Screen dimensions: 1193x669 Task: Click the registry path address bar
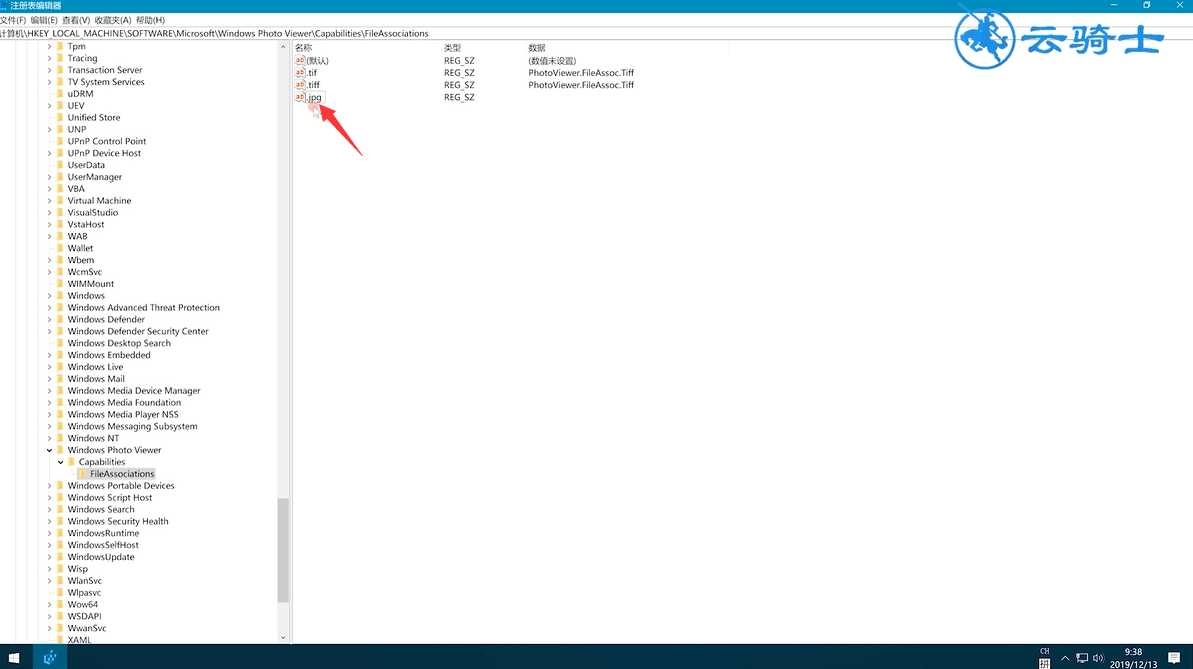(x=596, y=33)
